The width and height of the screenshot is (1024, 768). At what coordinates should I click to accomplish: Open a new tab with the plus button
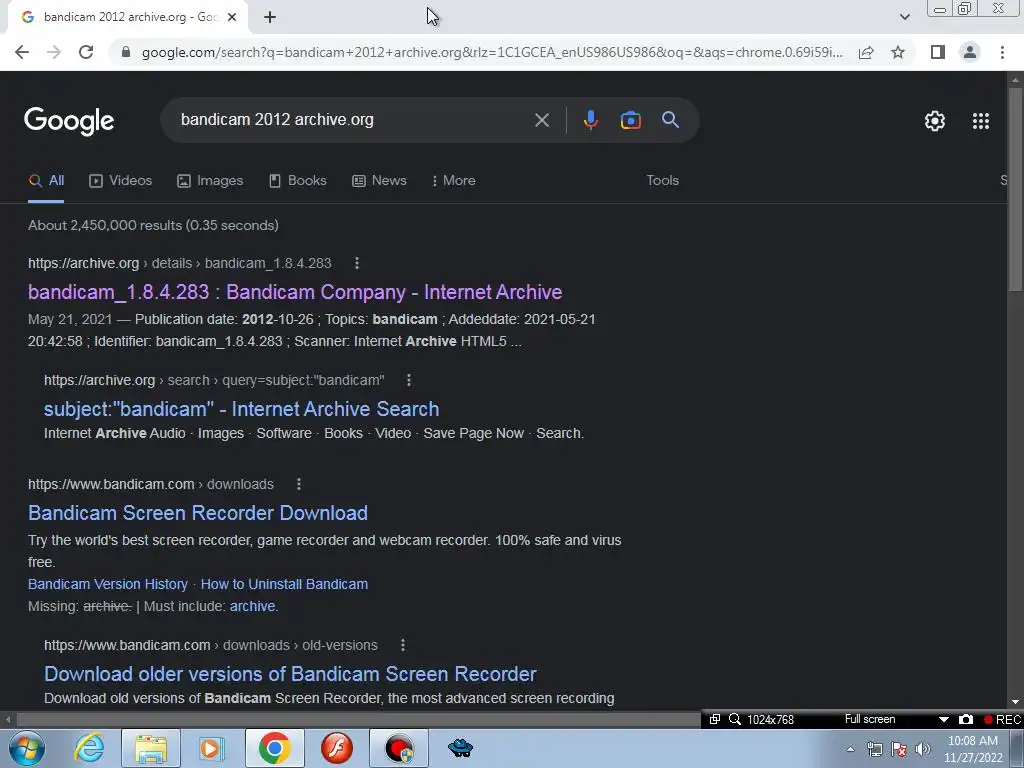point(270,17)
